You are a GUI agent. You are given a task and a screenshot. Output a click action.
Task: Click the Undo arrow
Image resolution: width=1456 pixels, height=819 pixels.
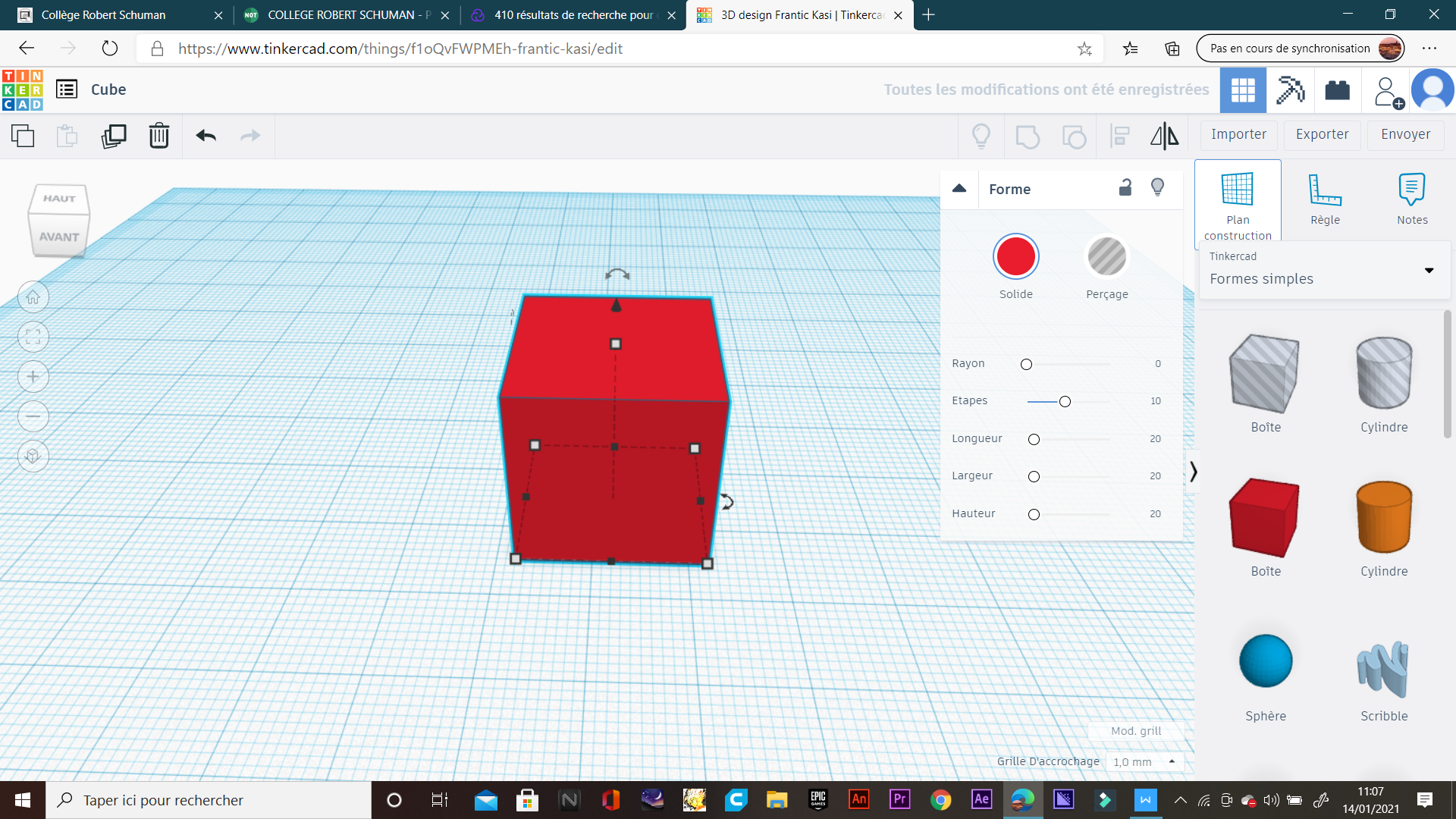click(x=206, y=136)
